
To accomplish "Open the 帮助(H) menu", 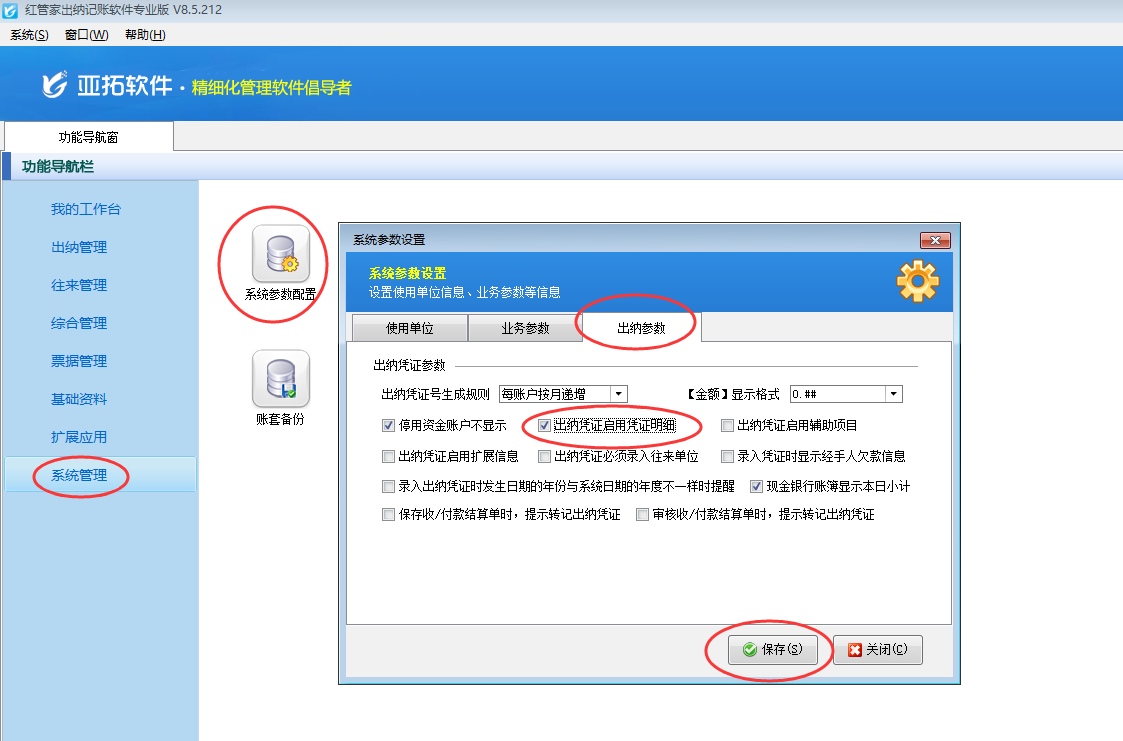I will click(x=145, y=35).
